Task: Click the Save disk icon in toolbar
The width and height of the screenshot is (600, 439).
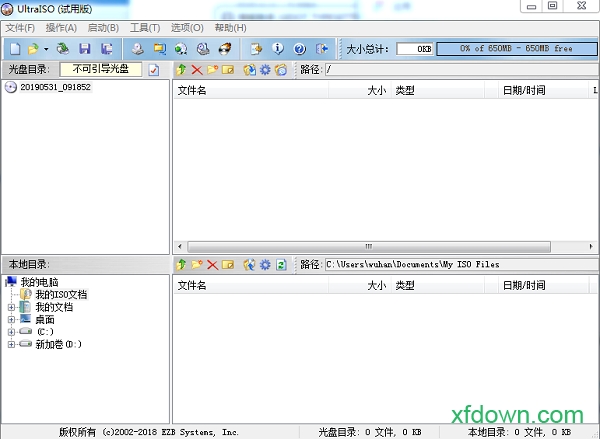Action: click(84, 48)
